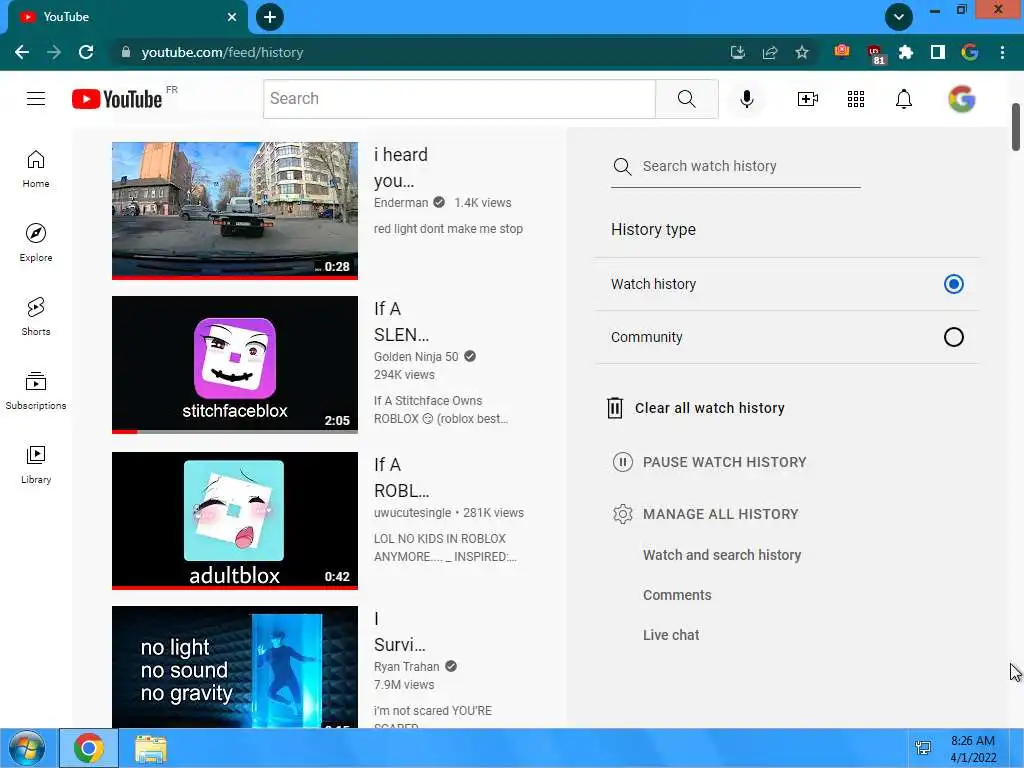
Task: Open Subscriptions in sidebar
Action: (x=36, y=391)
